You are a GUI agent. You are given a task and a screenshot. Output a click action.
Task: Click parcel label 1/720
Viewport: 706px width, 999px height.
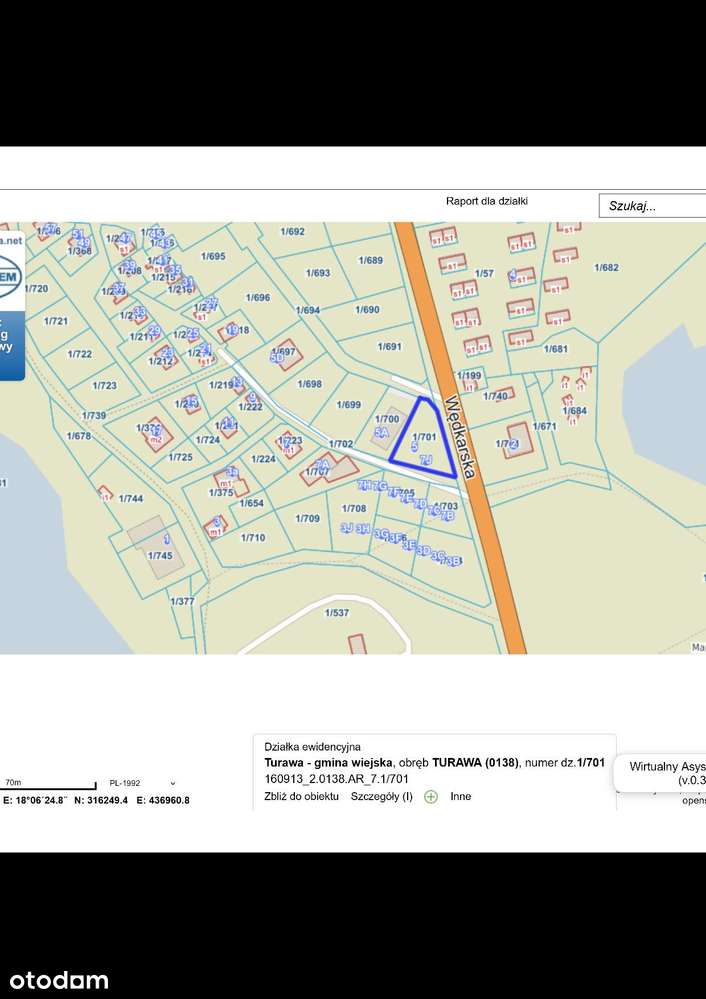[x=36, y=289]
